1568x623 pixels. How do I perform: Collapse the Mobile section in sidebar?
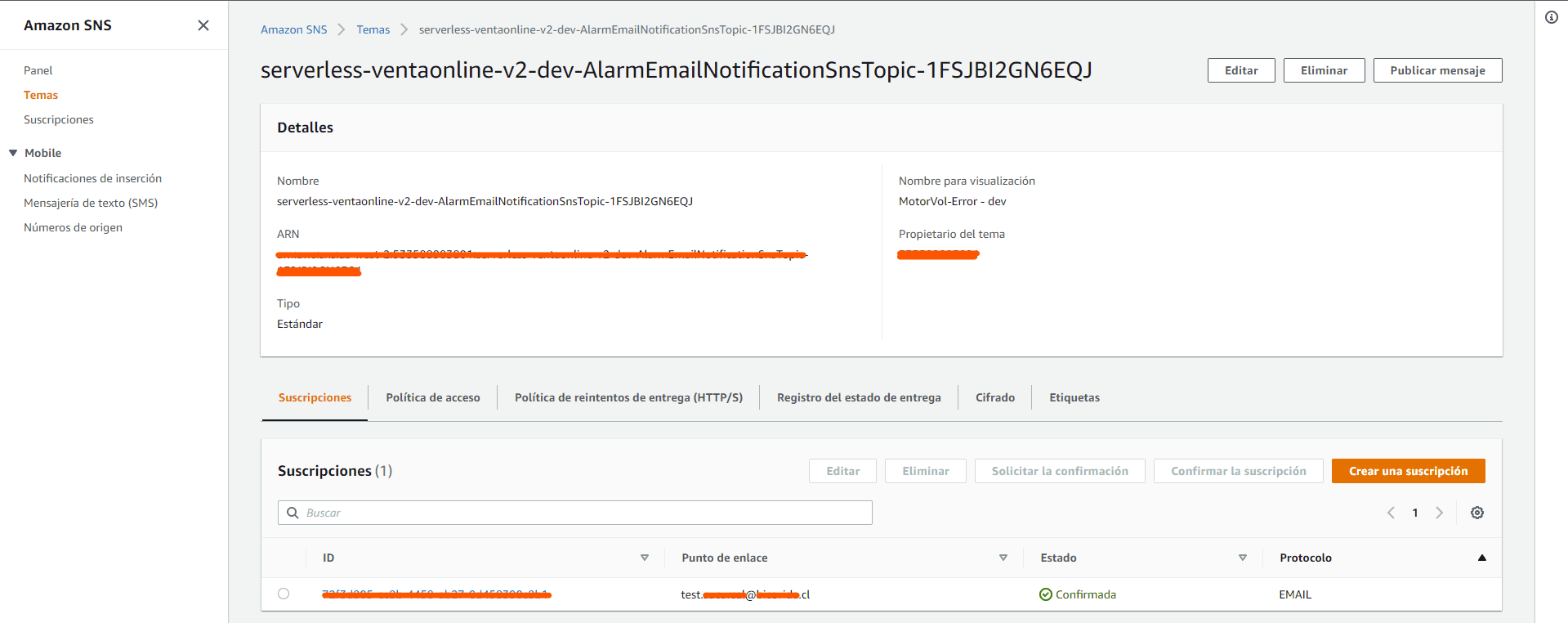pos(13,153)
